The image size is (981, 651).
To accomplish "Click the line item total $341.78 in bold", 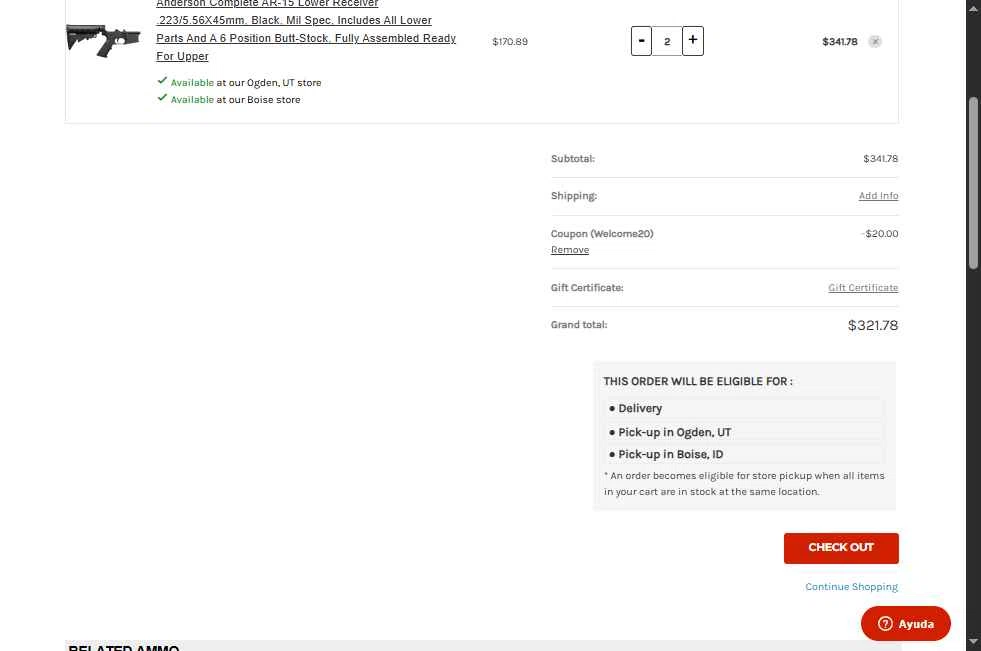I will coord(840,41).
